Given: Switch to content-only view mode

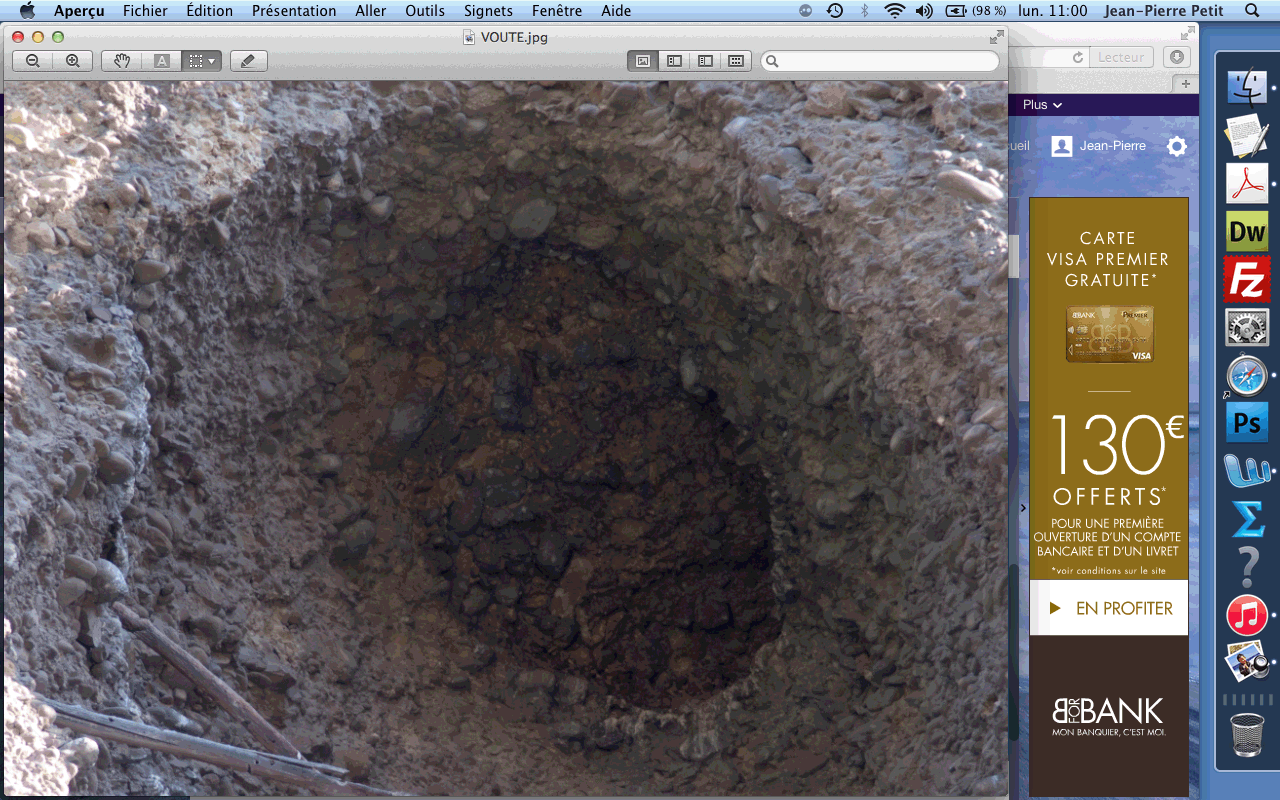Looking at the screenshot, I should pyautogui.click(x=643, y=61).
